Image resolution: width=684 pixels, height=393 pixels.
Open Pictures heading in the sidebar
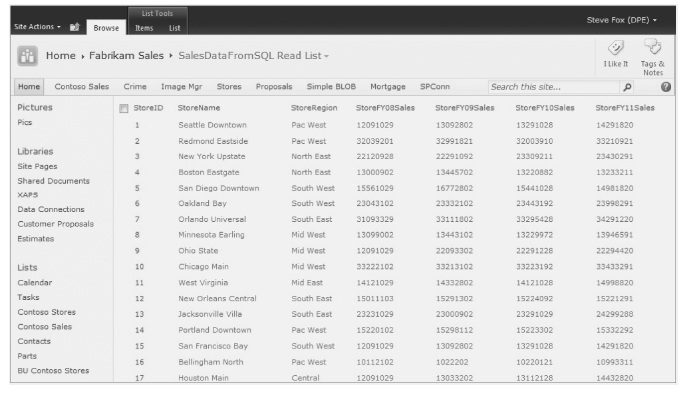pos(35,107)
